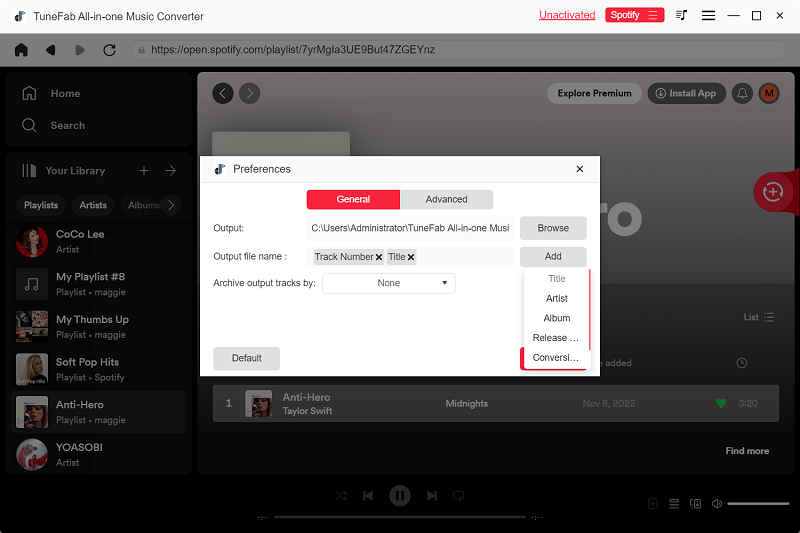Click the plus icon in Your Library
The width and height of the screenshot is (800, 533).
coord(144,171)
